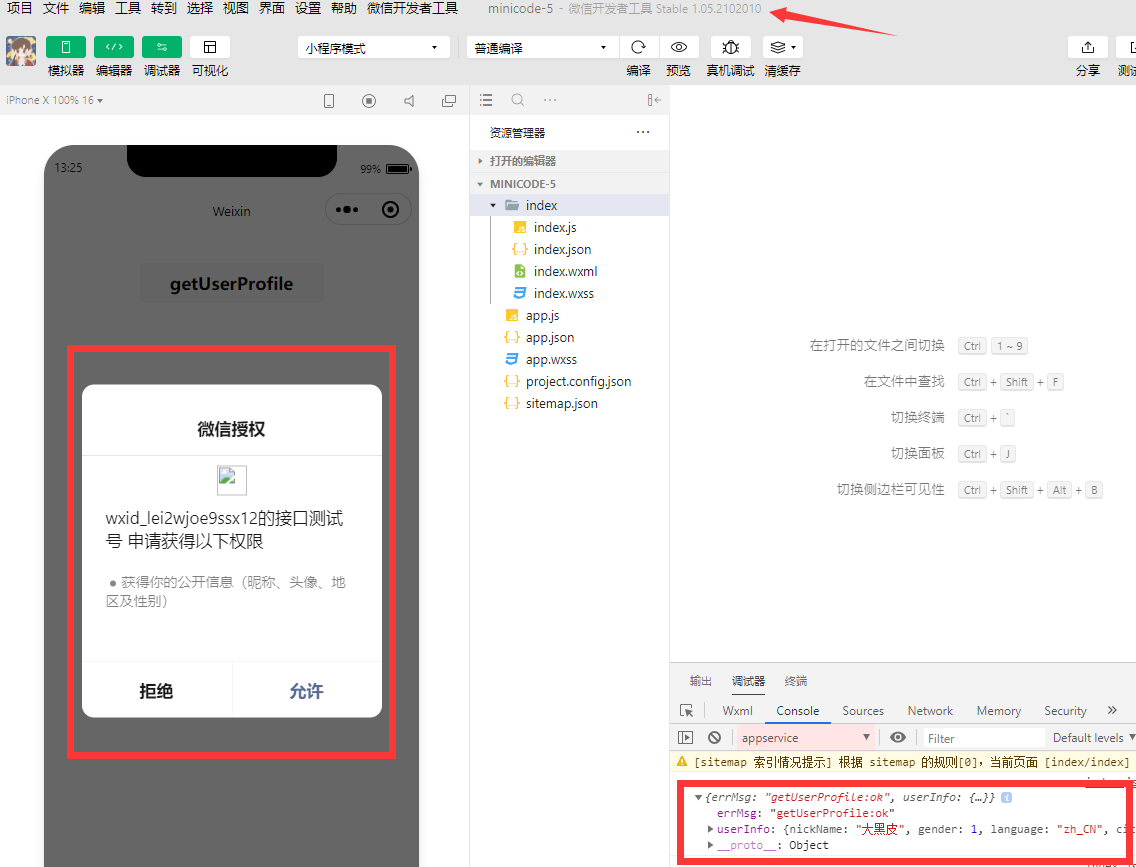Select the Network devtools tab
This screenshot has width=1136, height=867.
pos(930,711)
